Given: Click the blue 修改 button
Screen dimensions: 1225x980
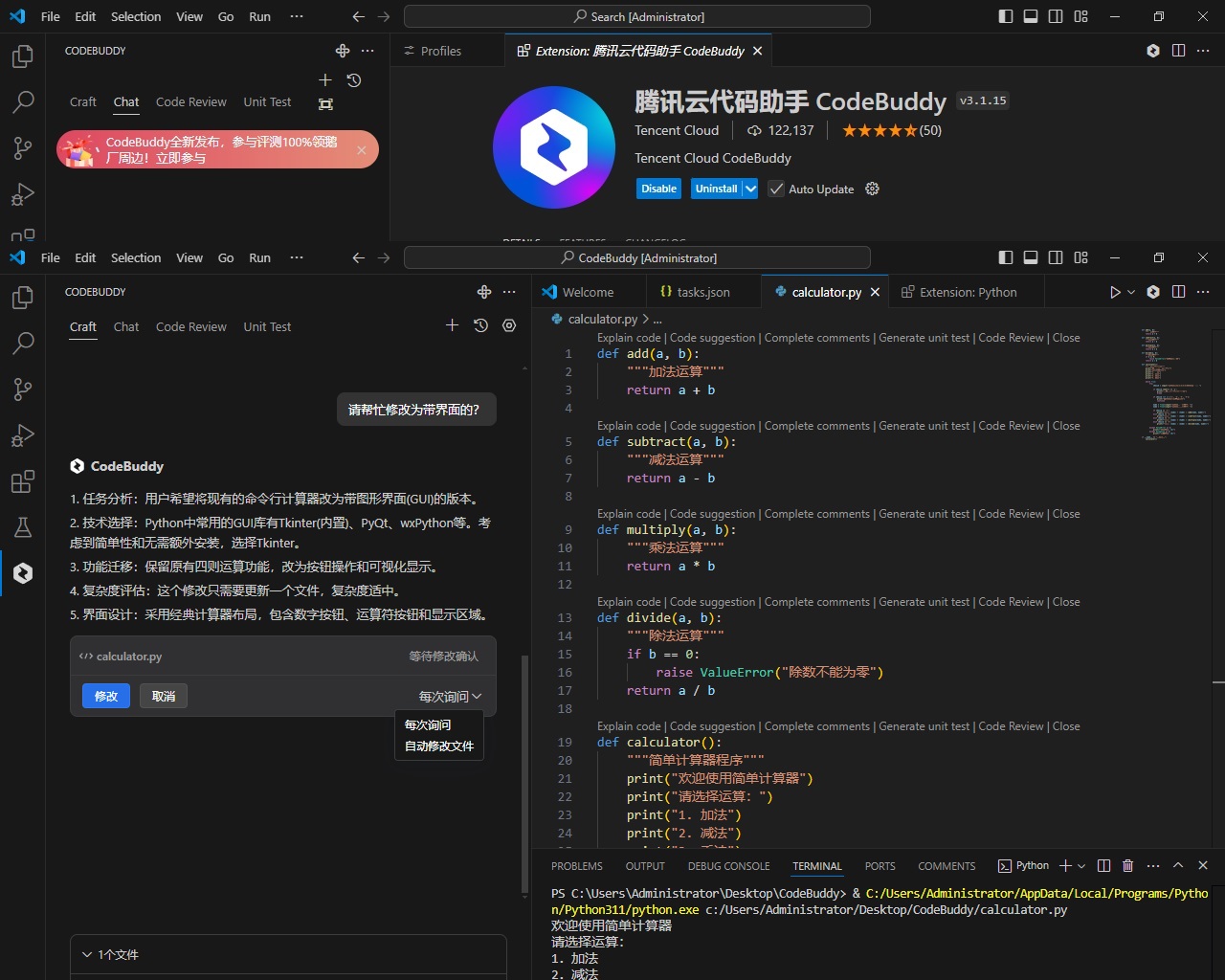Looking at the screenshot, I should tap(106, 696).
